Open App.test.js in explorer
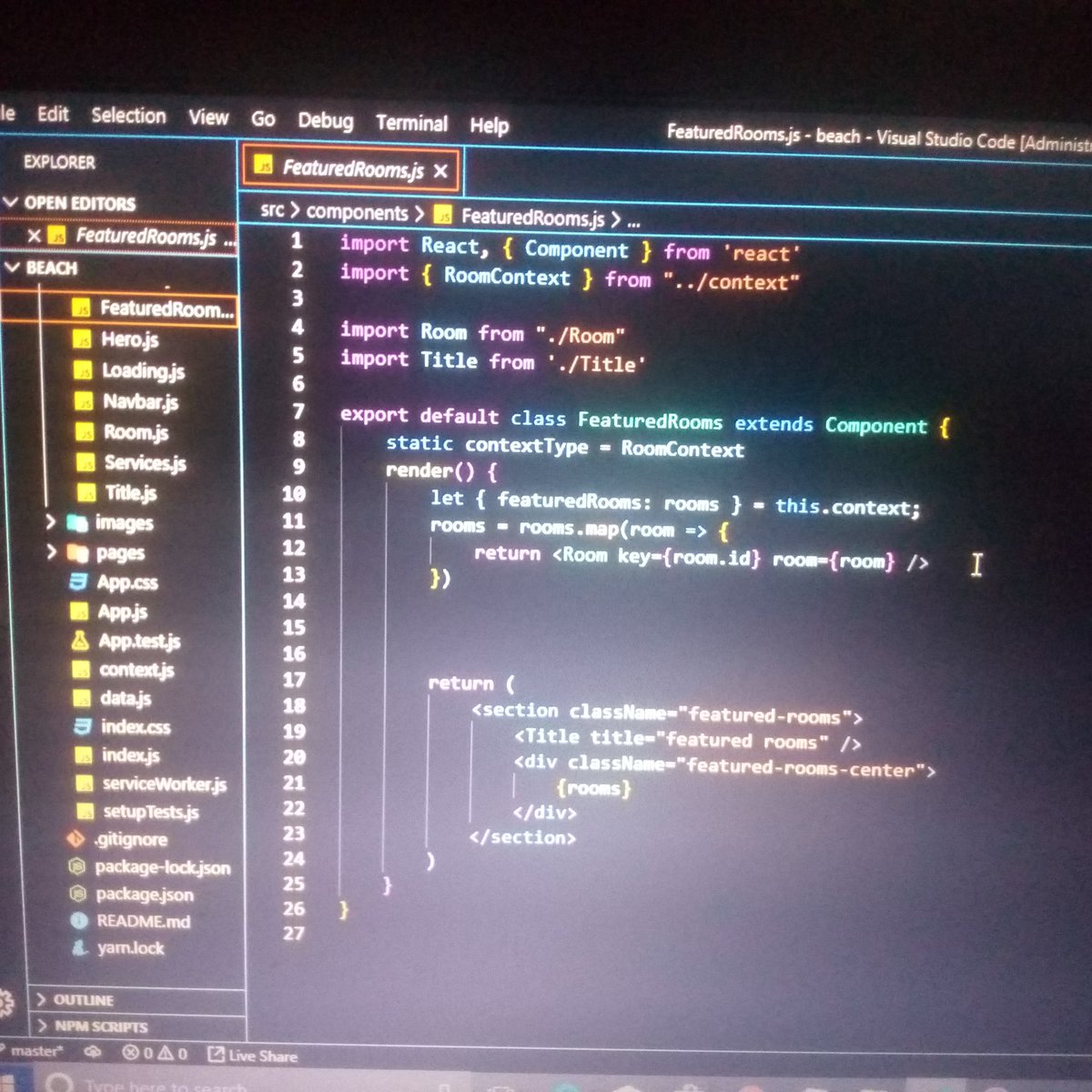 point(139,641)
